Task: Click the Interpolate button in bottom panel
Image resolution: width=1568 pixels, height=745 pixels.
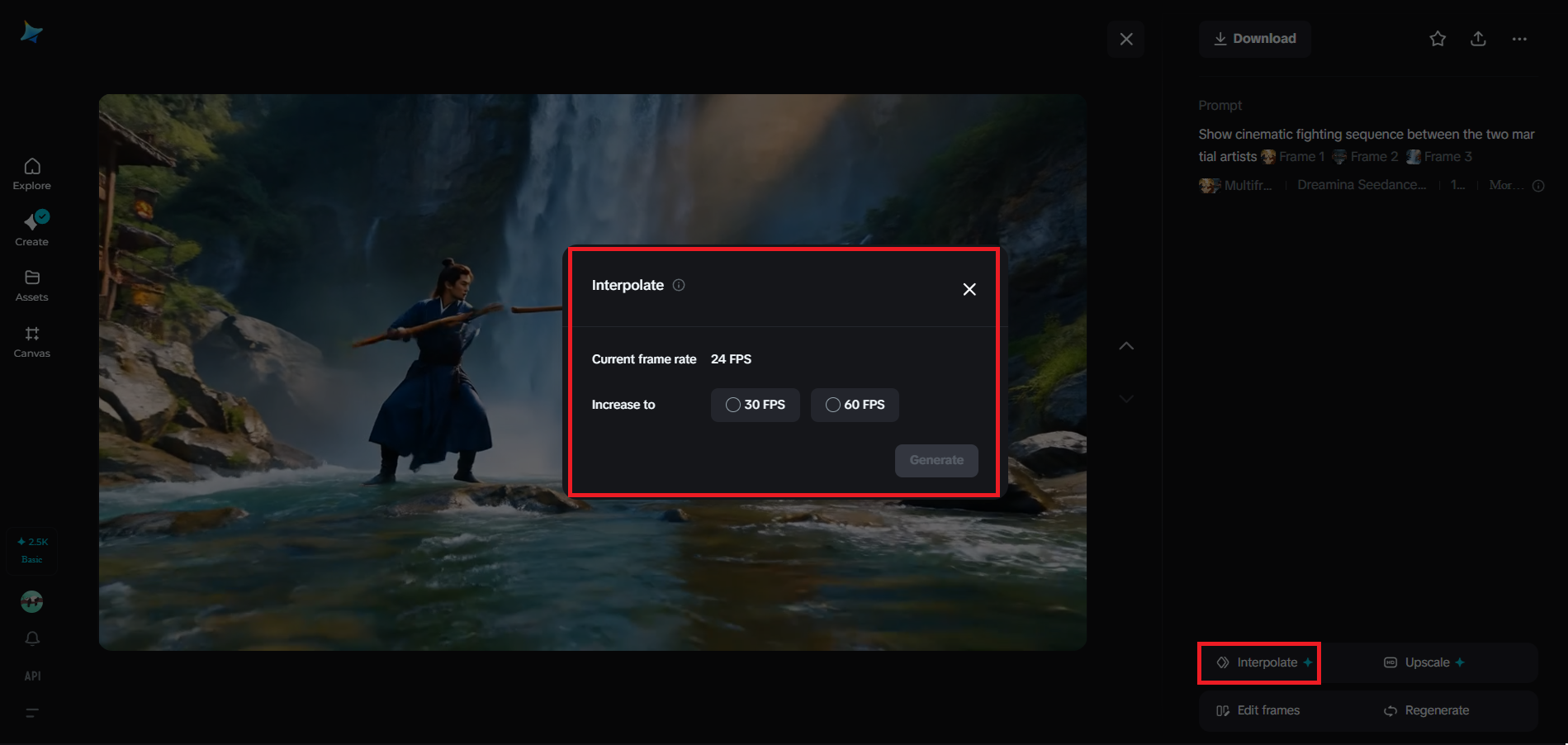Action: click(x=1264, y=662)
